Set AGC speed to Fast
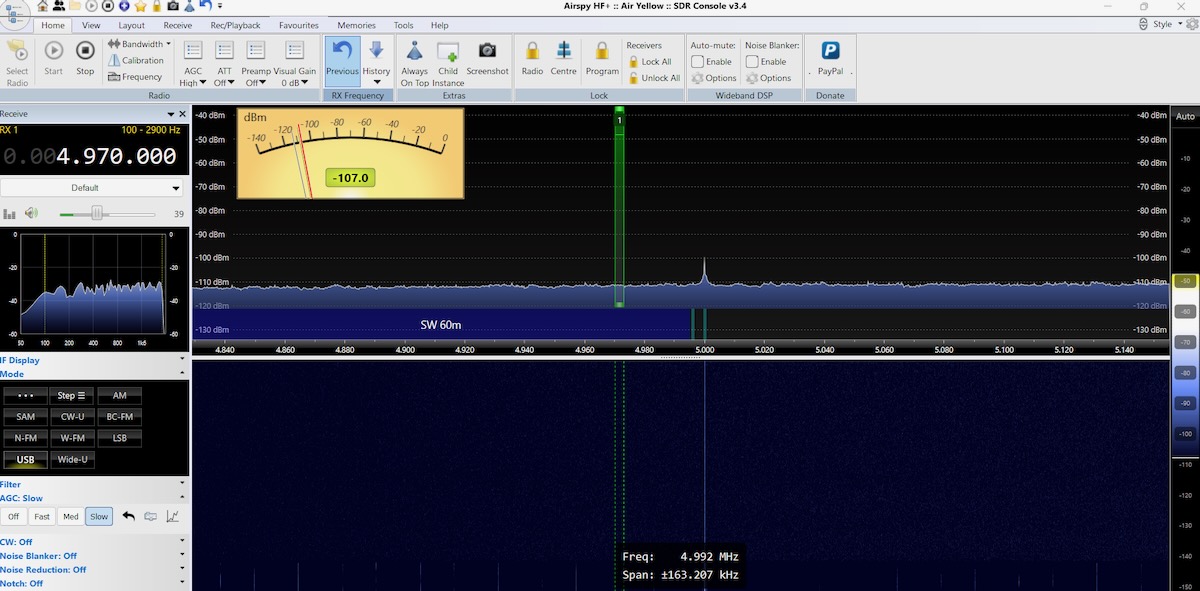This screenshot has width=1200, height=591. pos(42,517)
